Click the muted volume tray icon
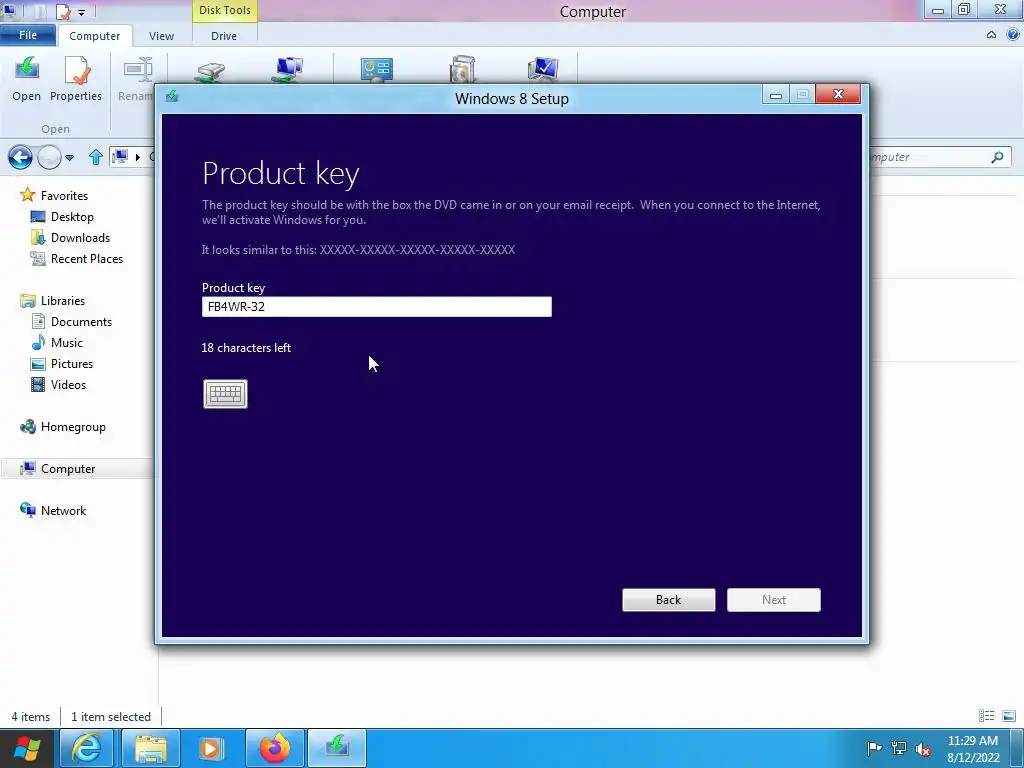The height and width of the screenshot is (768, 1024). point(923,748)
